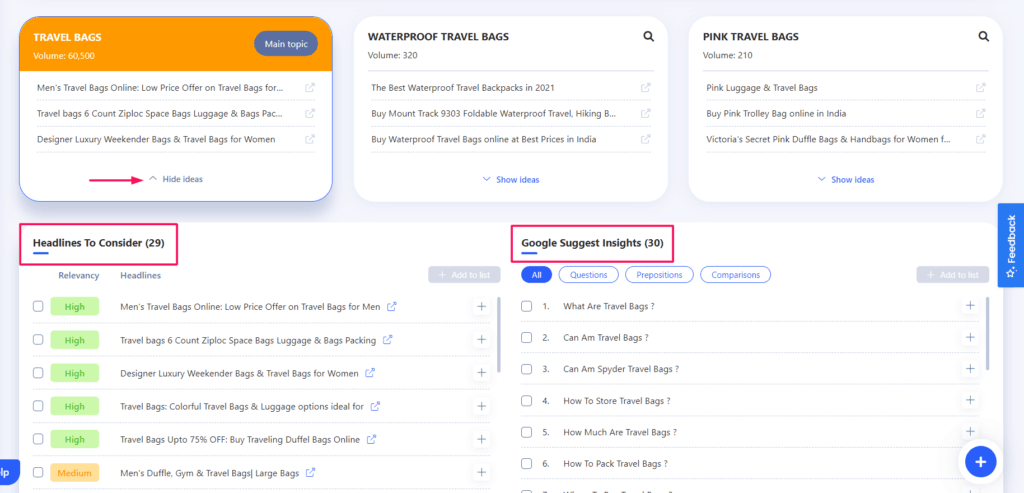This screenshot has height=493, width=1024.
Task: Tick checkbox for 'Can Am Spyder Travel Bags ?'
Action: pyautogui.click(x=527, y=369)
